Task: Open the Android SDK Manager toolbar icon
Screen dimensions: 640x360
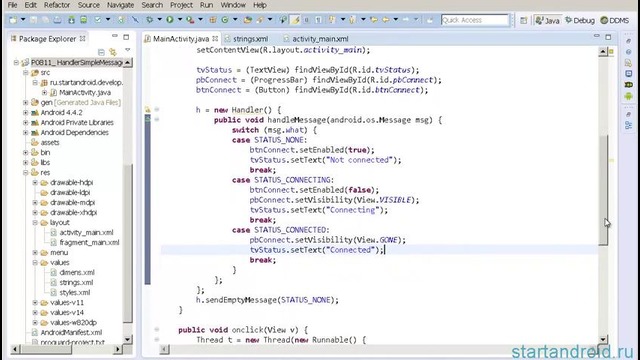Action: (71, 20)
